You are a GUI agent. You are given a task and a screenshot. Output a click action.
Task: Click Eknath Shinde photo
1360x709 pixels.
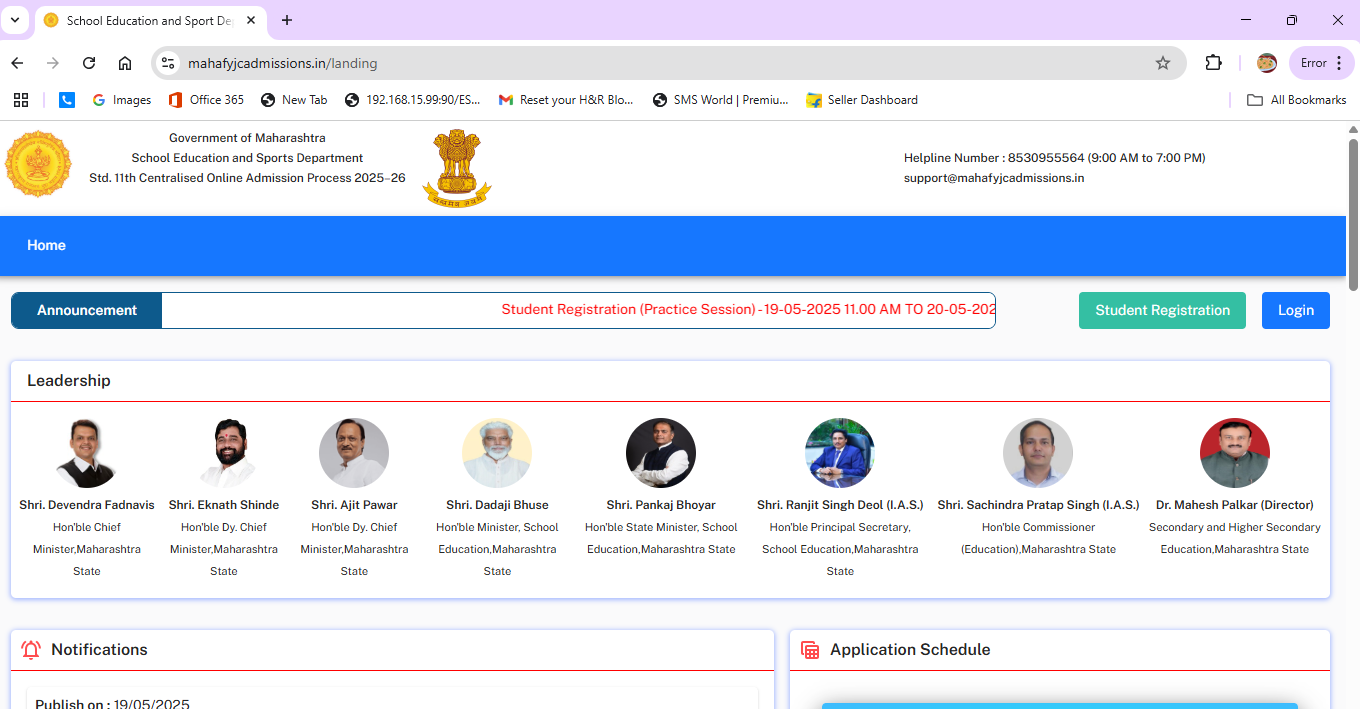(x=224, y=453)
